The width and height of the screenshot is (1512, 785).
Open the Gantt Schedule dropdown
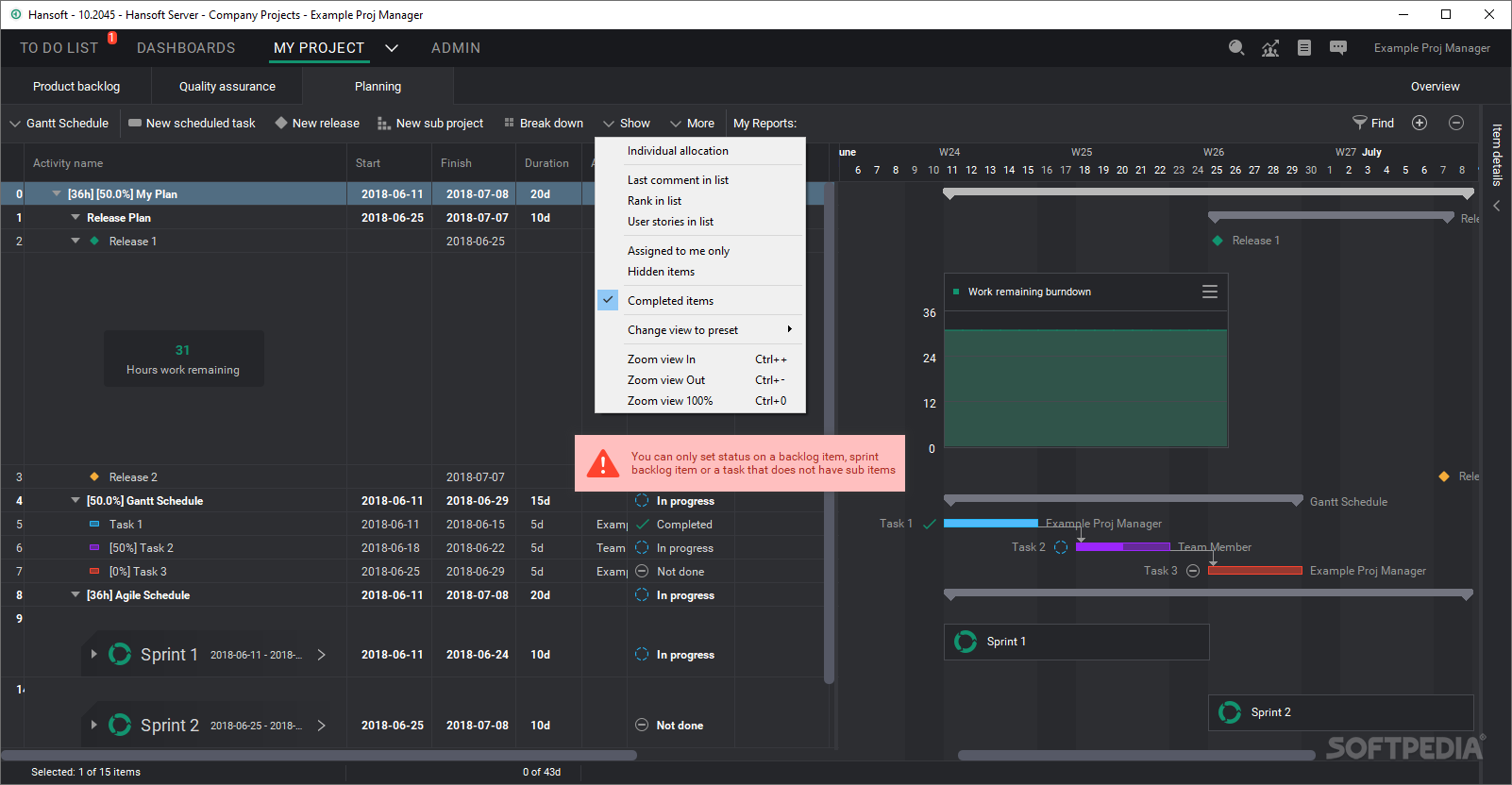pos(59,124)
